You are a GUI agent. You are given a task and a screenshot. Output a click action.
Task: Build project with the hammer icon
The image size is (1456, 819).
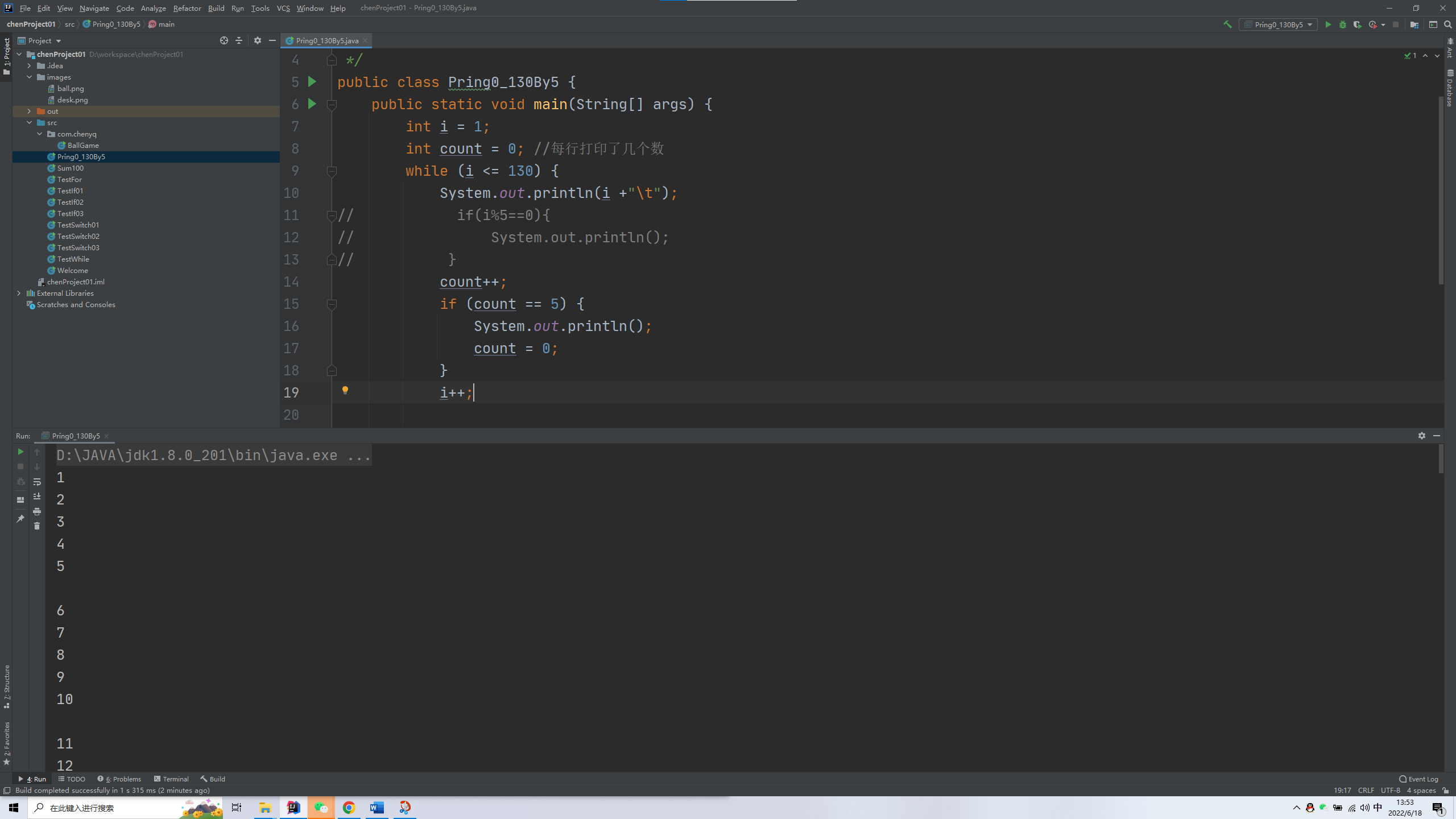(x=1227, y=24)
